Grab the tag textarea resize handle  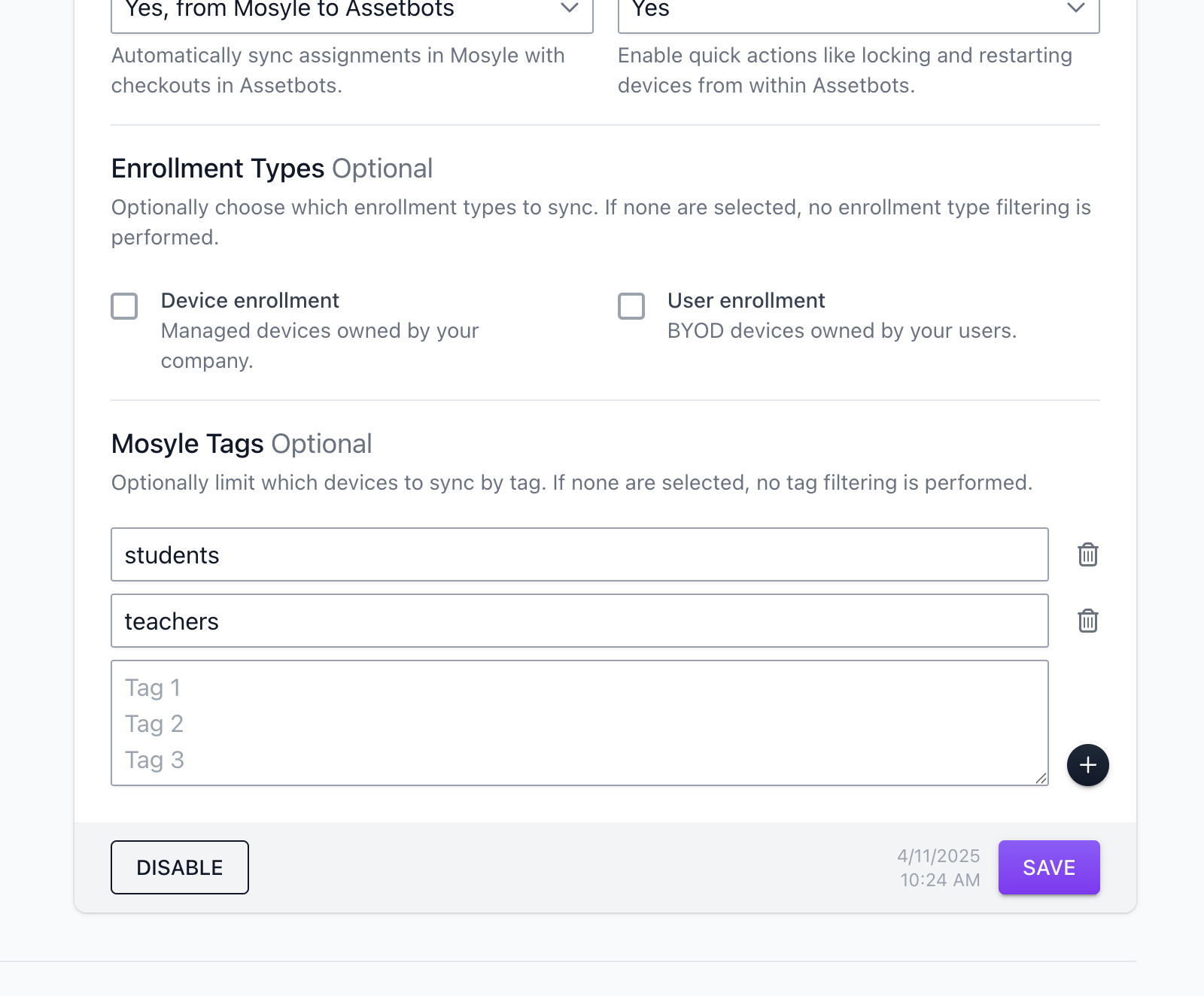(x=1041, y=778)
